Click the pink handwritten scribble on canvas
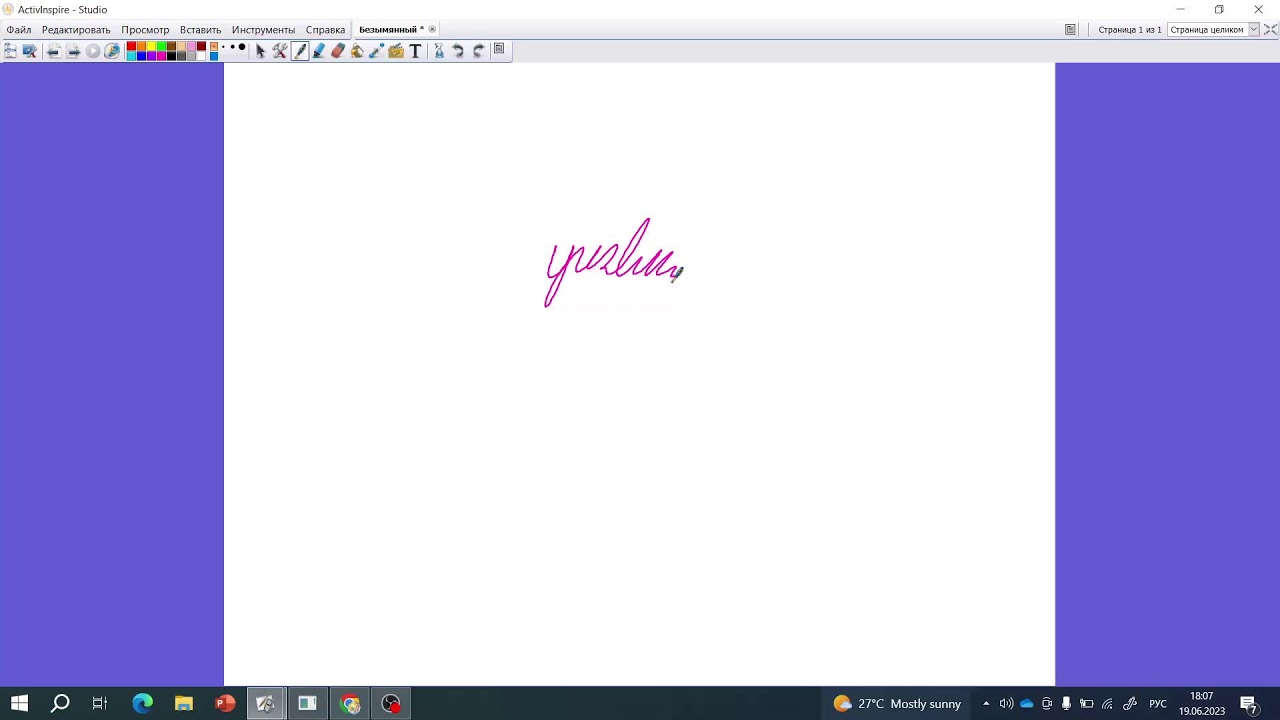 (613, 262)
